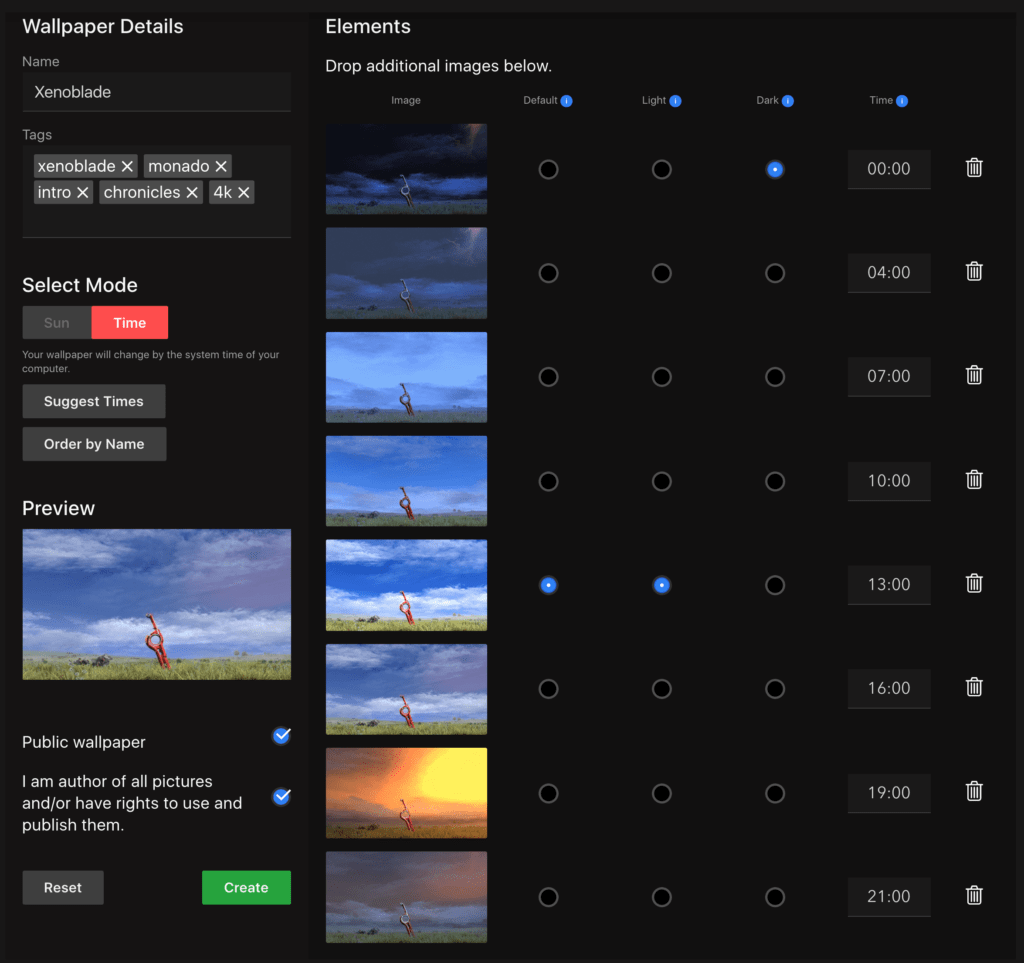Remove the 07:00 wallpaper element

pyautogui.click(x=974, y=375)
